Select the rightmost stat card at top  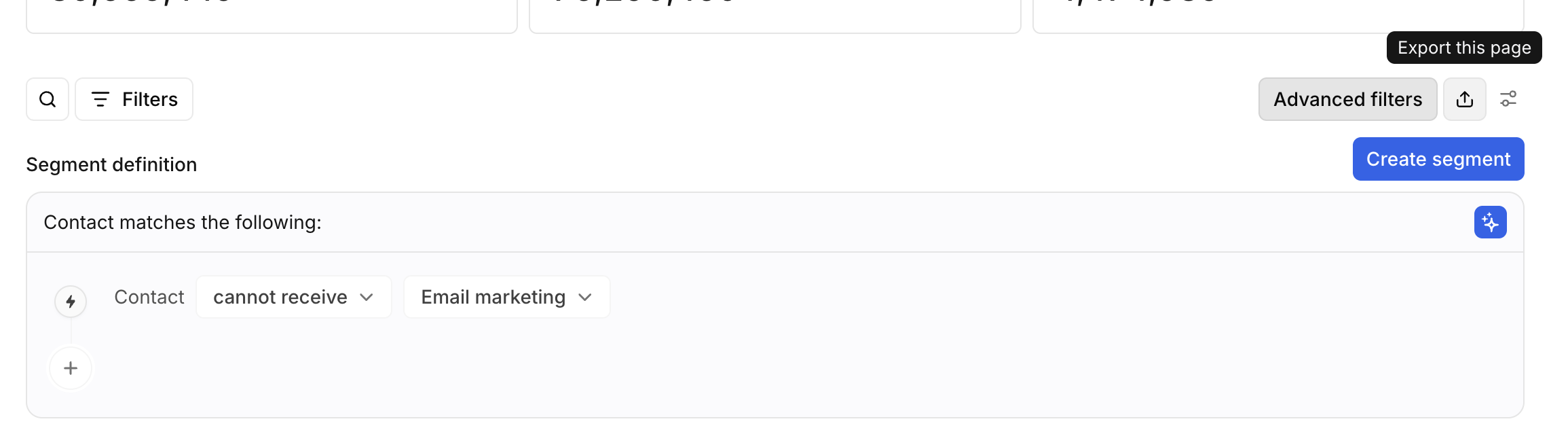(x=1208, y=15)
